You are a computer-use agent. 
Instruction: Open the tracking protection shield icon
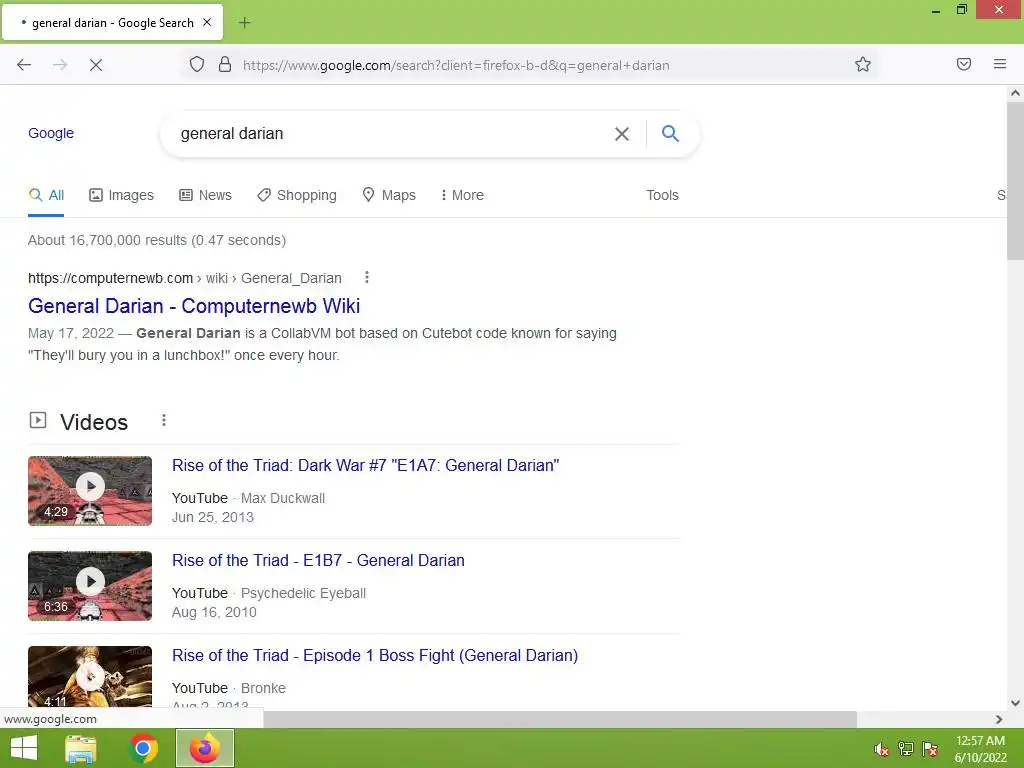[x=197, y=64]
